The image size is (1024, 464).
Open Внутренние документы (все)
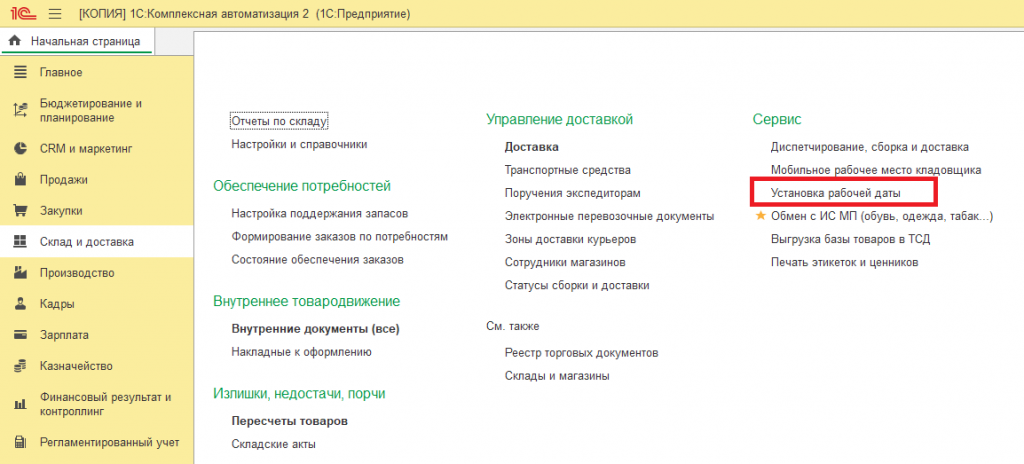click(x=315, y=329)
